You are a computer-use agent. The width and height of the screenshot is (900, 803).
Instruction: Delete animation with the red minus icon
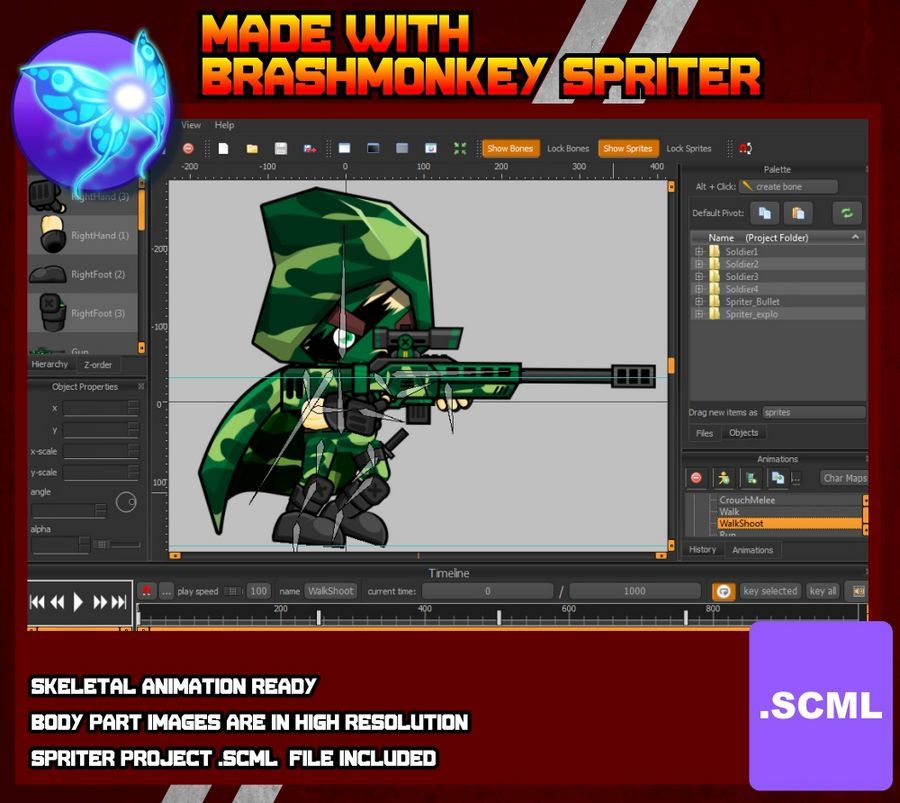coord(697,478)
